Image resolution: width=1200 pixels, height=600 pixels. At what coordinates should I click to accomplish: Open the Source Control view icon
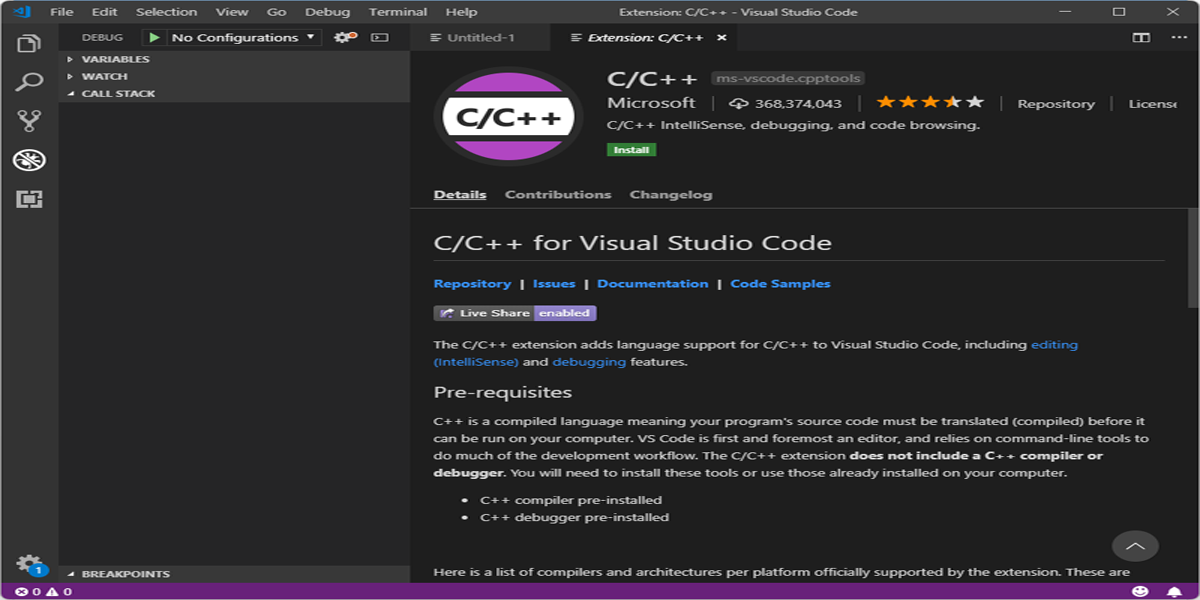click(x=29, y=122)
